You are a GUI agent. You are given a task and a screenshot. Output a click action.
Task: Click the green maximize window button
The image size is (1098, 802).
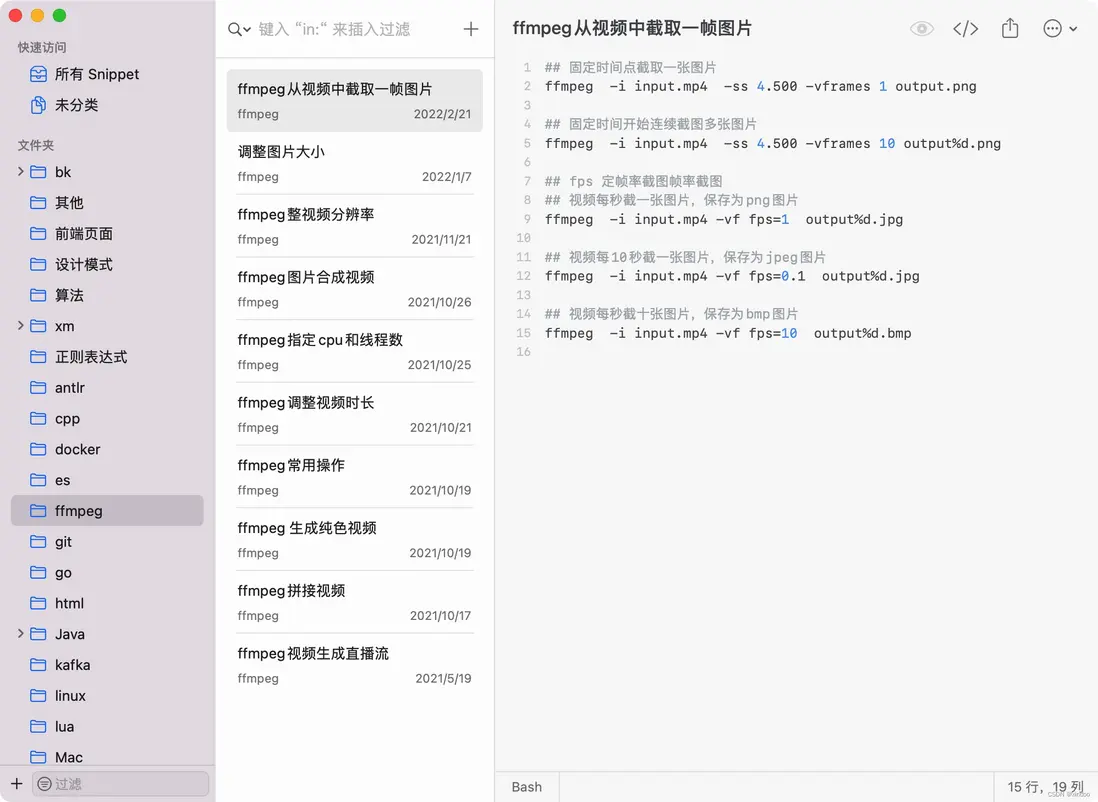(60, 15)
